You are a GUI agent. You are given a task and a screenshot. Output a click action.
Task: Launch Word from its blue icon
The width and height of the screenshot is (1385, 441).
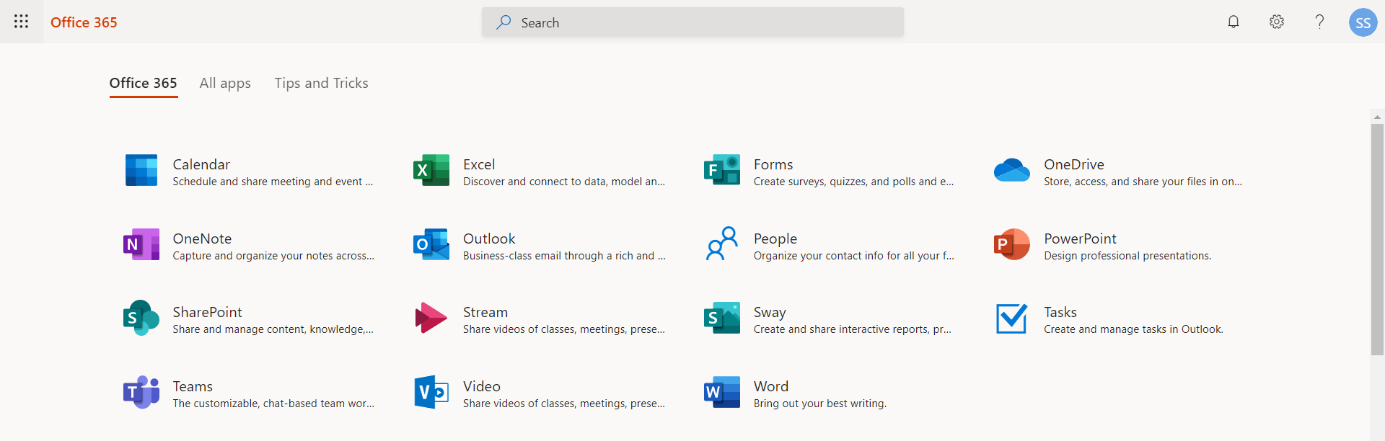pos(721,393)
